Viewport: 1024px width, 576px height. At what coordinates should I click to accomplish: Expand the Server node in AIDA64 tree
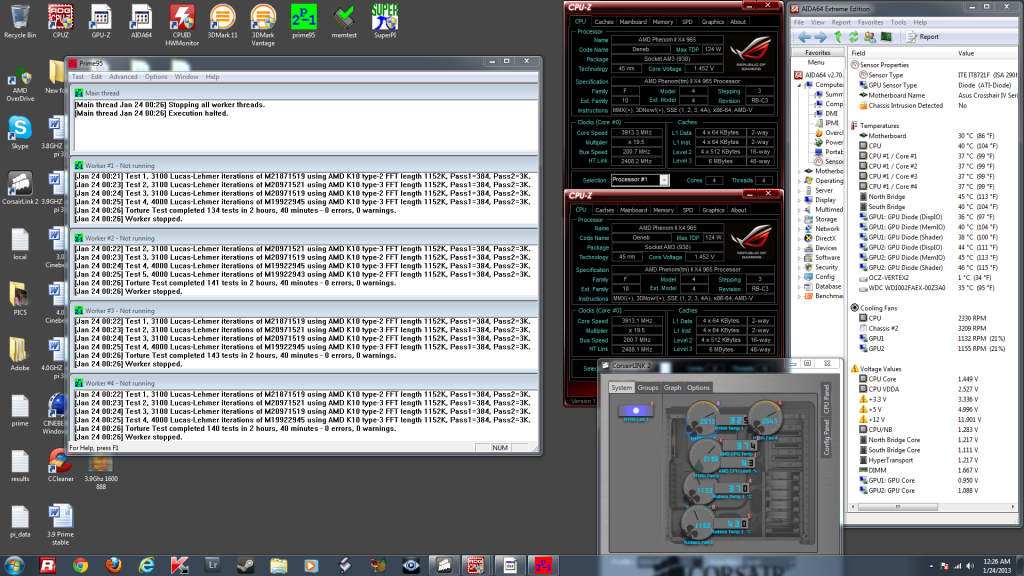(799, 190)
